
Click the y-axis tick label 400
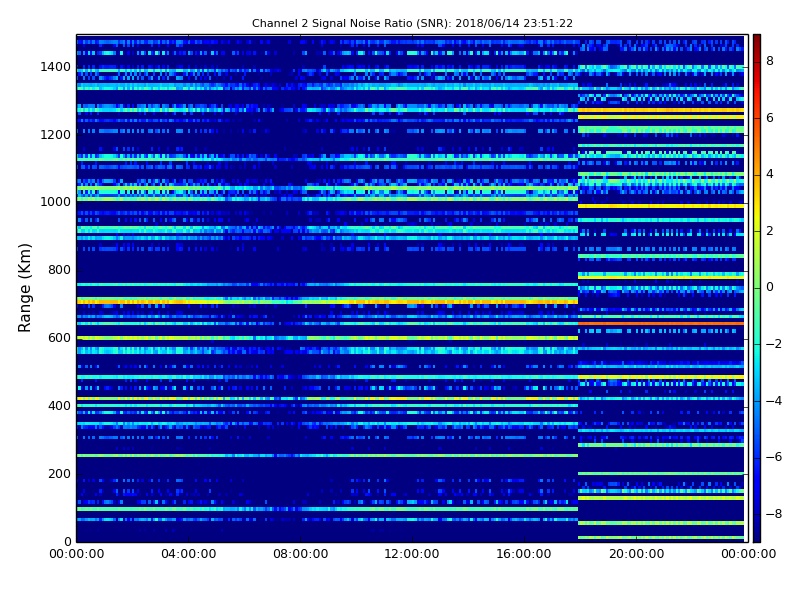coord(59,406)
